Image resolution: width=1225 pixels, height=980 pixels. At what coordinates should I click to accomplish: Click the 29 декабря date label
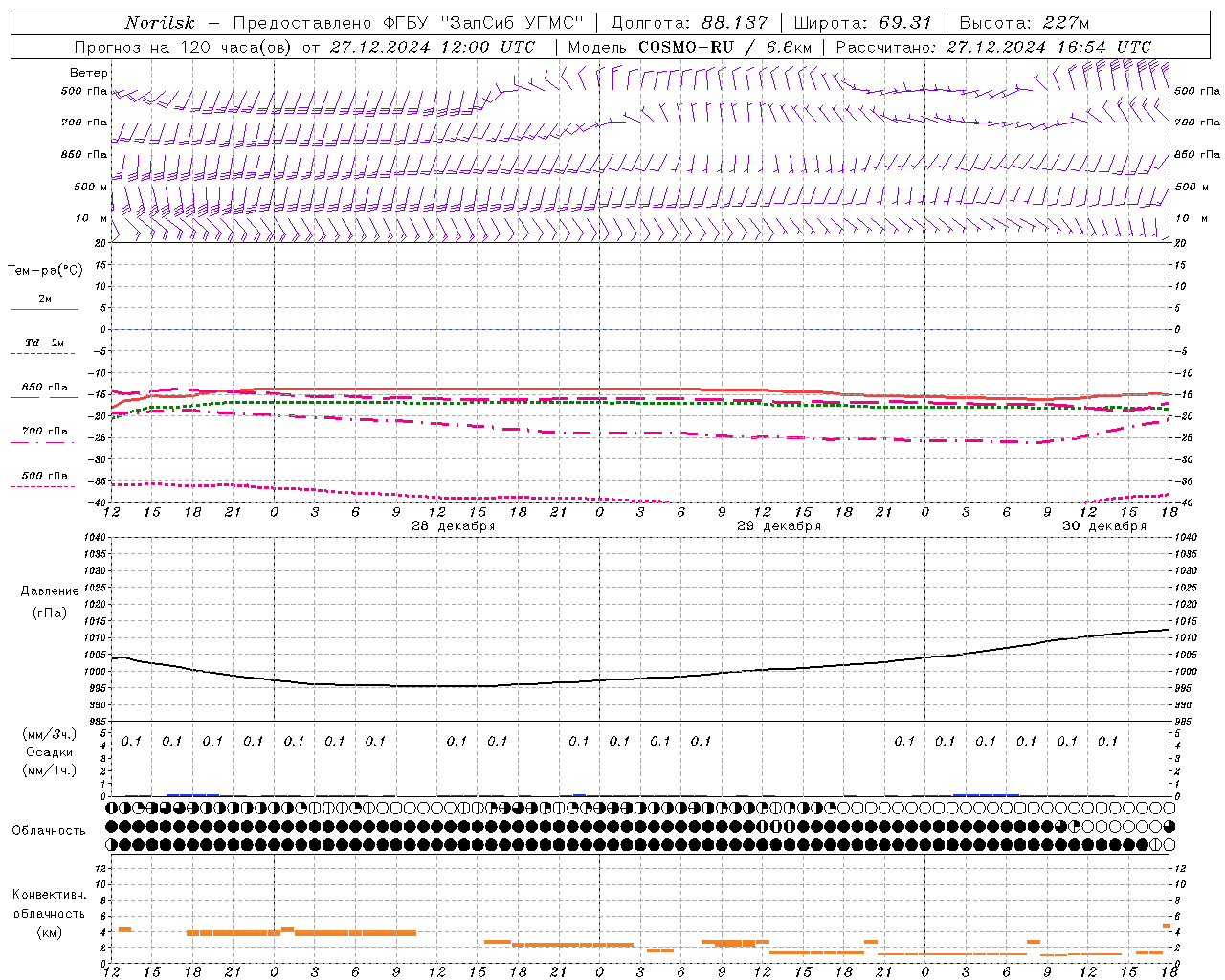(x=779, y=526)
